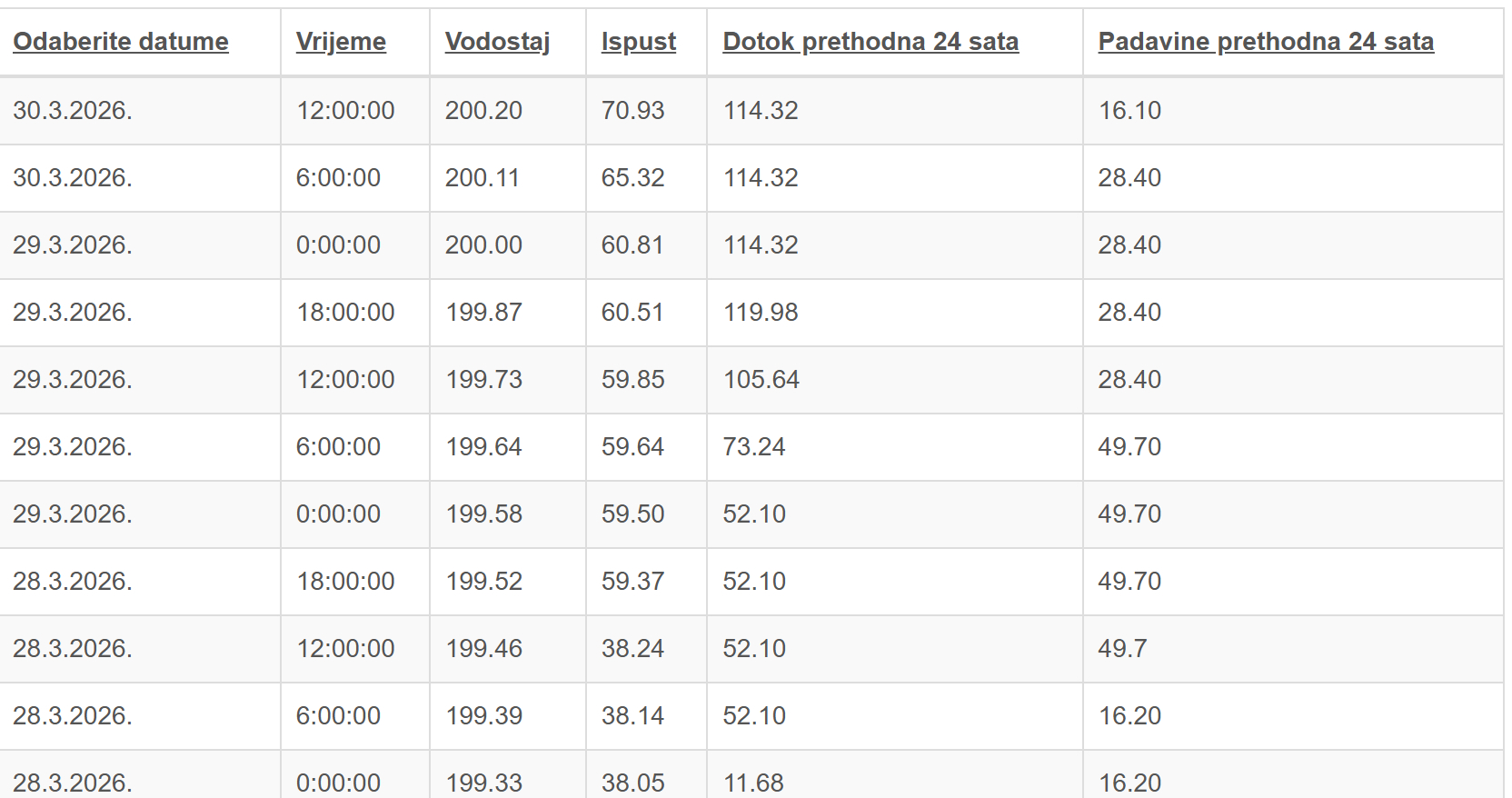Click the Vodostaj value 200.11
This screenshot has width=1512, height=798.
(x=482, y=178)
